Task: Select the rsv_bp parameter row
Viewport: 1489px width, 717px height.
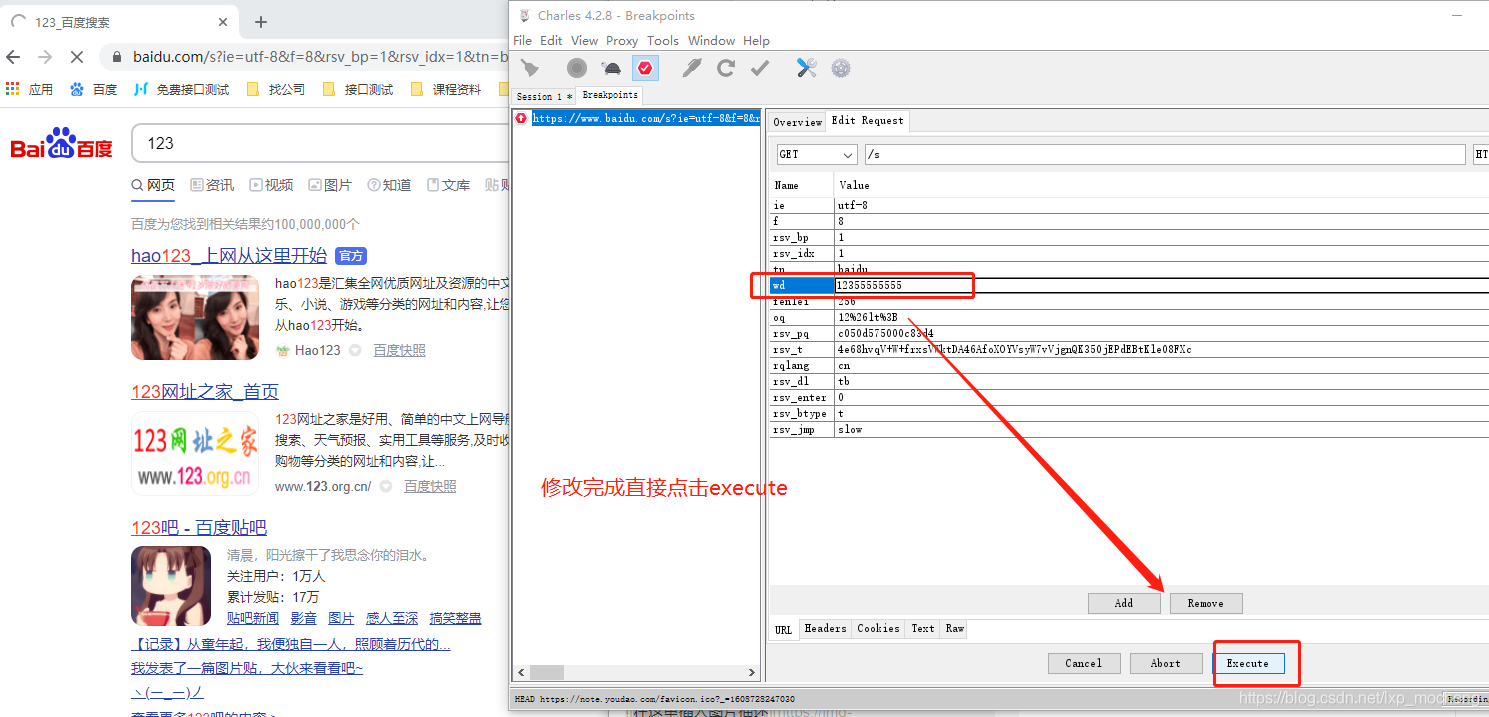Action: tap(1130, 238)
